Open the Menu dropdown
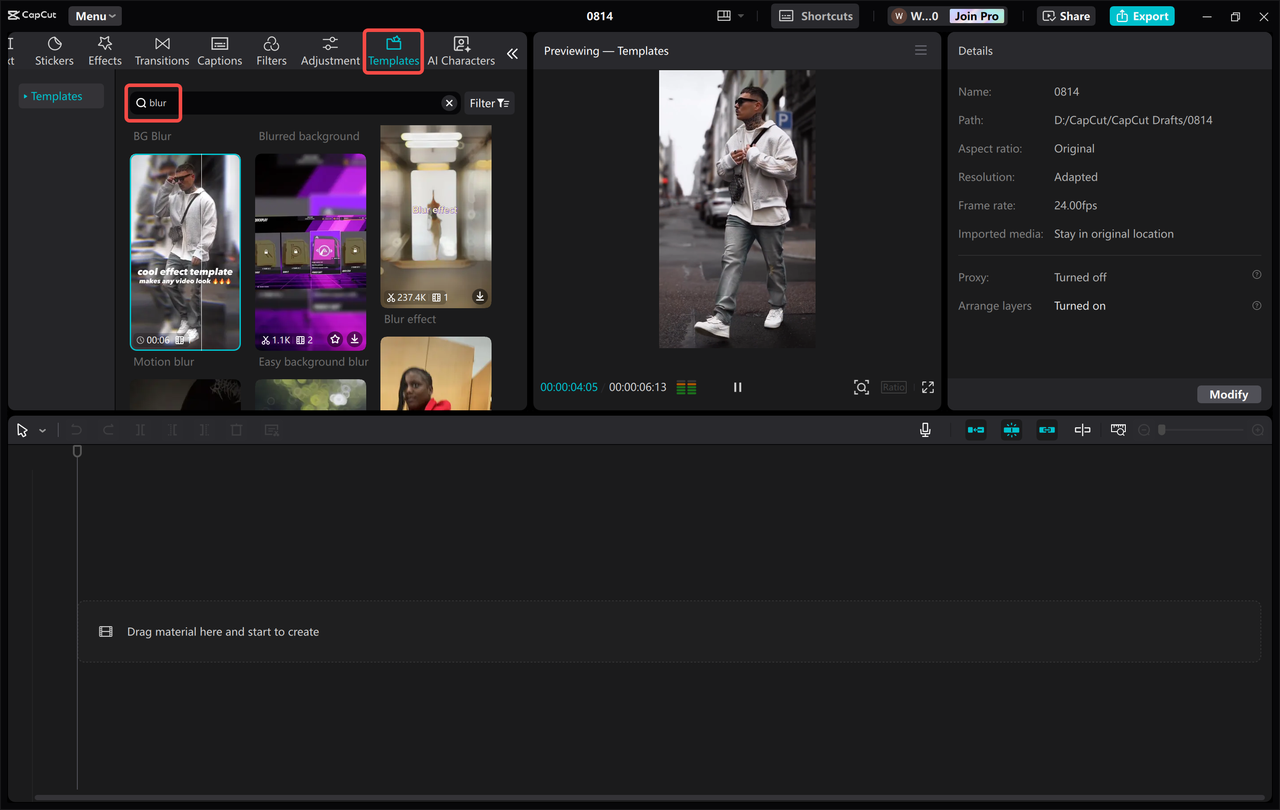 click(x=94, y=15)
